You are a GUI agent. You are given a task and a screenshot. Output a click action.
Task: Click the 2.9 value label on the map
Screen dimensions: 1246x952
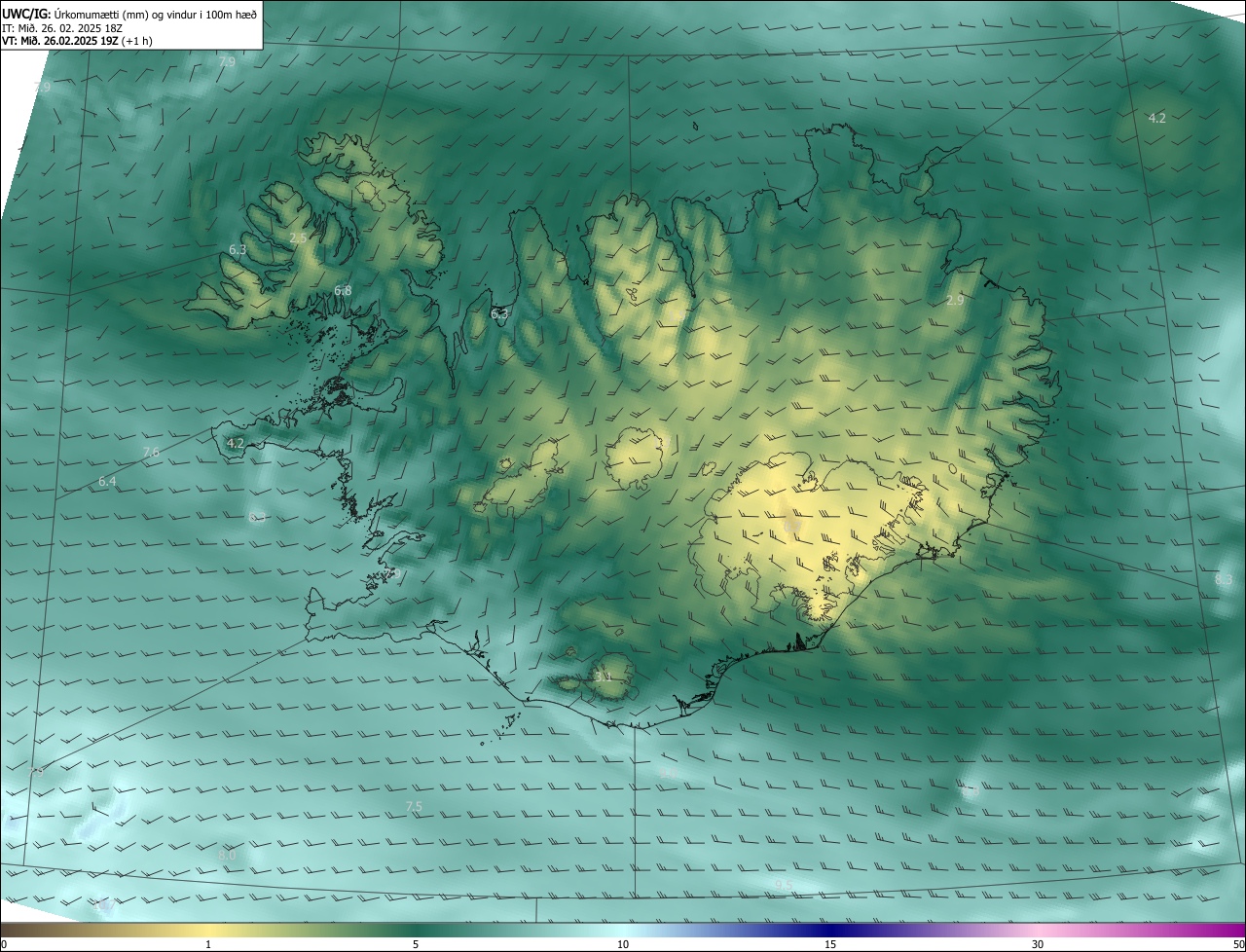(x=955, y=301)
